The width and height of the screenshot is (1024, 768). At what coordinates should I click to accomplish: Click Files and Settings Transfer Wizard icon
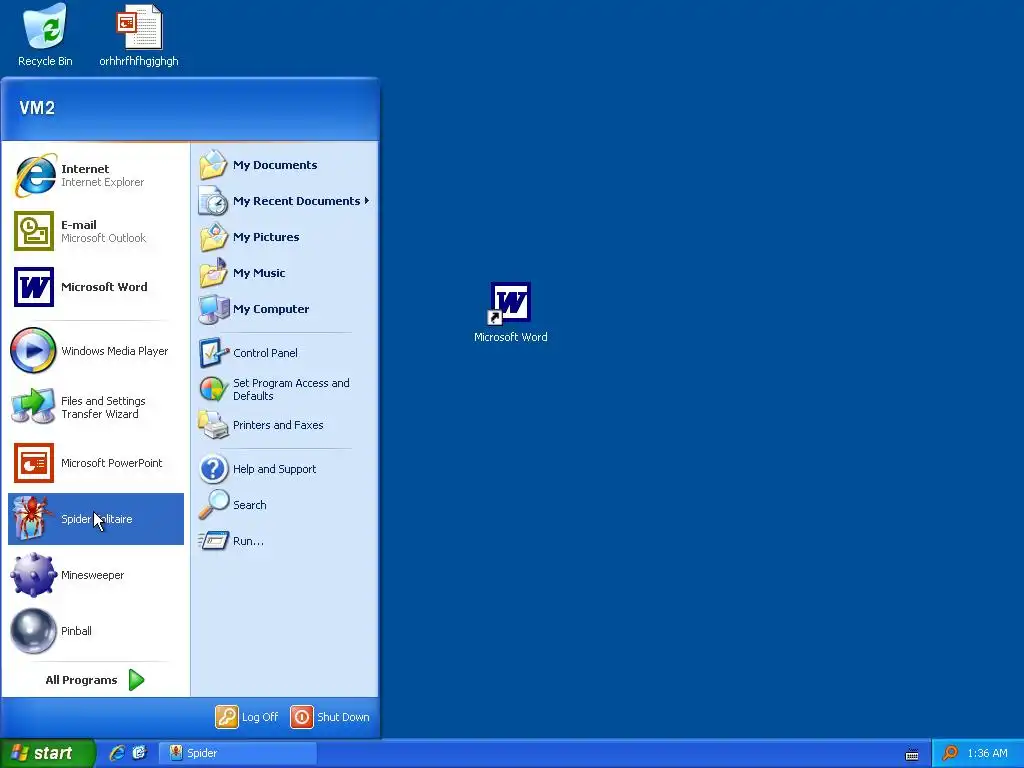click(33, 407)
